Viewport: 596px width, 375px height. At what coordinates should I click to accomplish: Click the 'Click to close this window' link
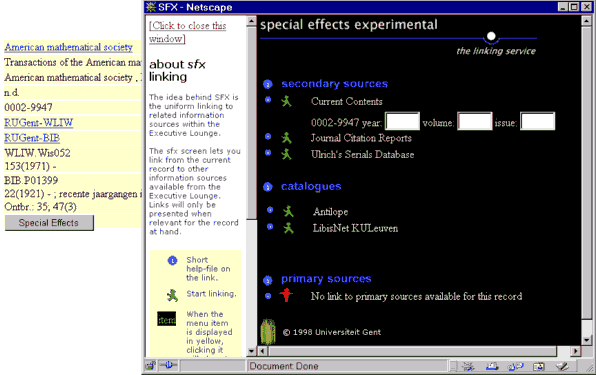coord(187,32)
